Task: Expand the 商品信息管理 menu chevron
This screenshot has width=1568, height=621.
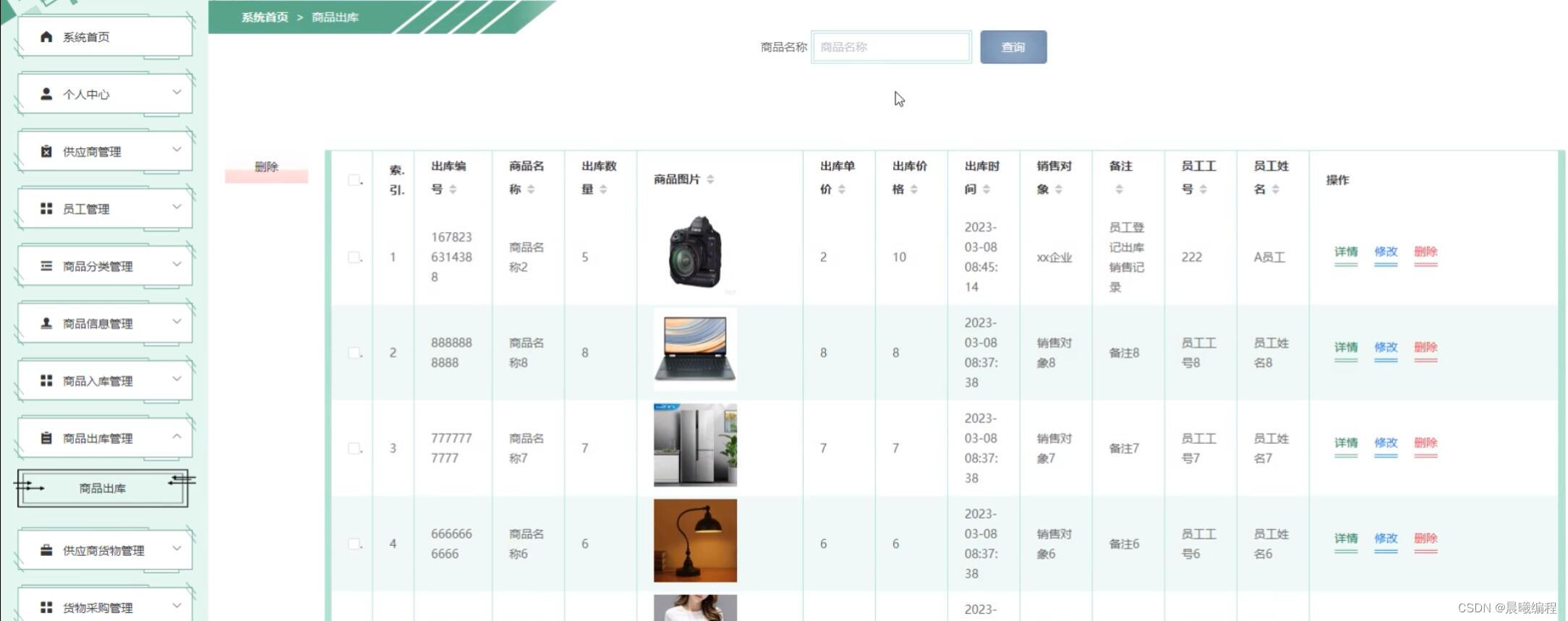Action: coord(176,321)
